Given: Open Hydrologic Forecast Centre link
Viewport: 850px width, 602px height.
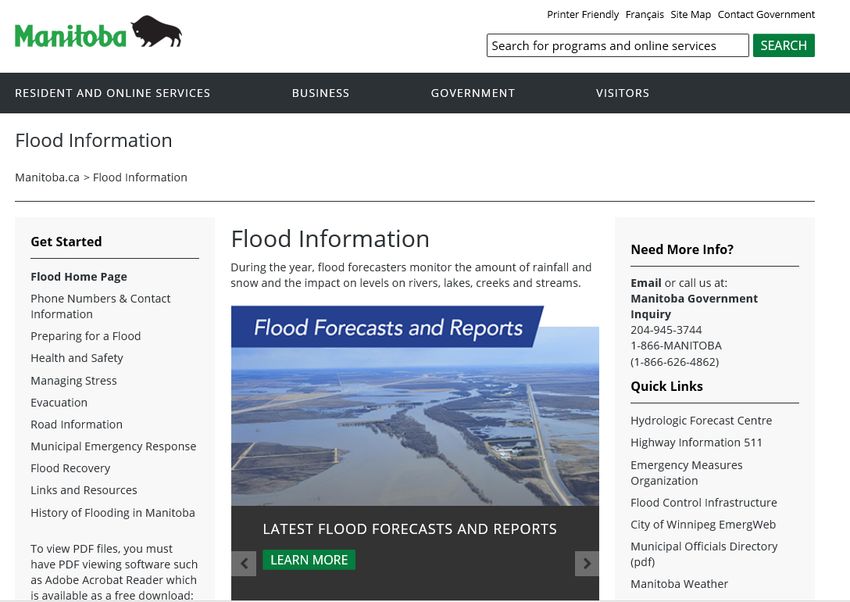Looking at the screenshot, I should point(701,420).
